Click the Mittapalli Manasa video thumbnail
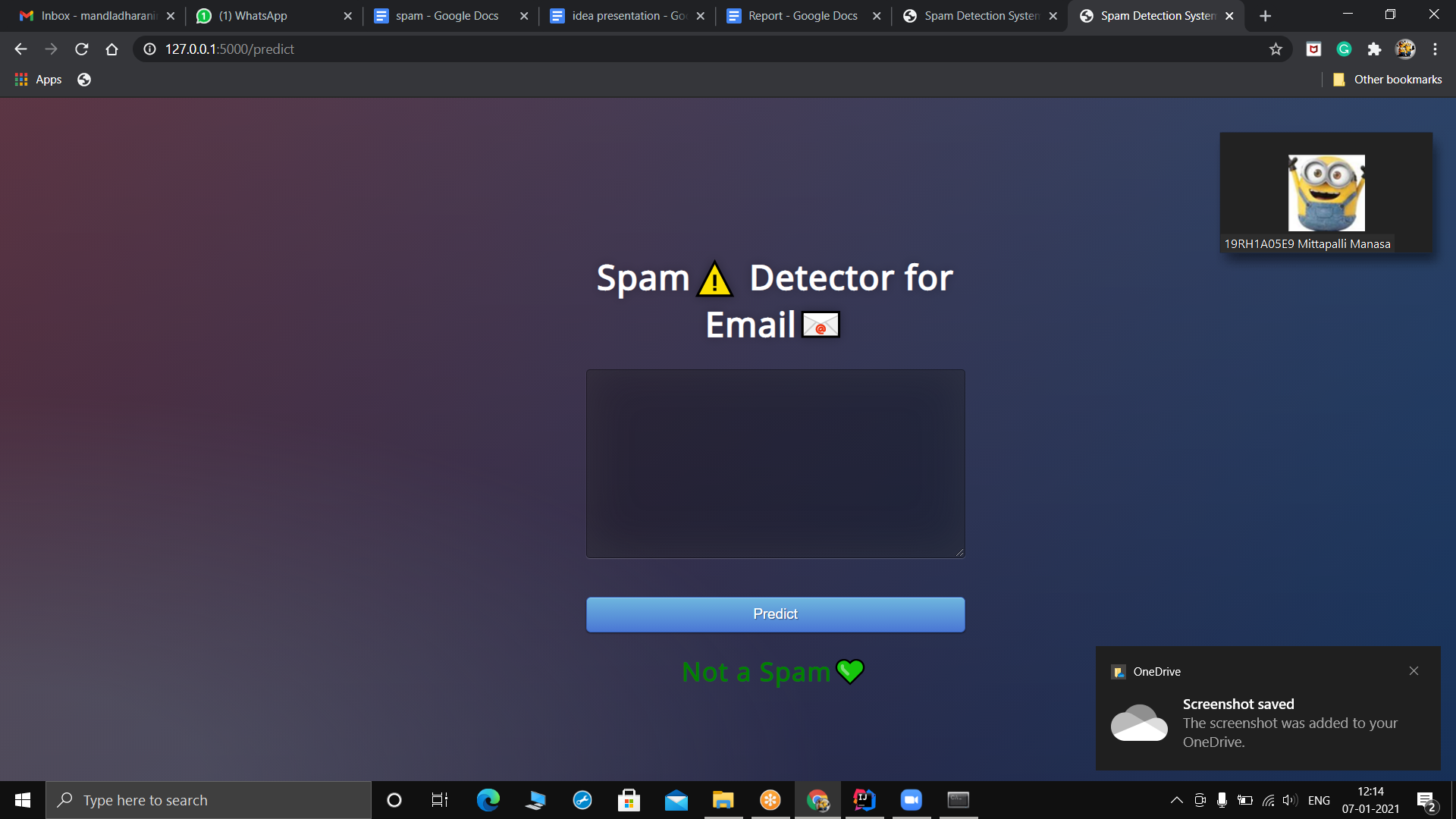This screenshot has height=819, width=1456. (1326, 193)
